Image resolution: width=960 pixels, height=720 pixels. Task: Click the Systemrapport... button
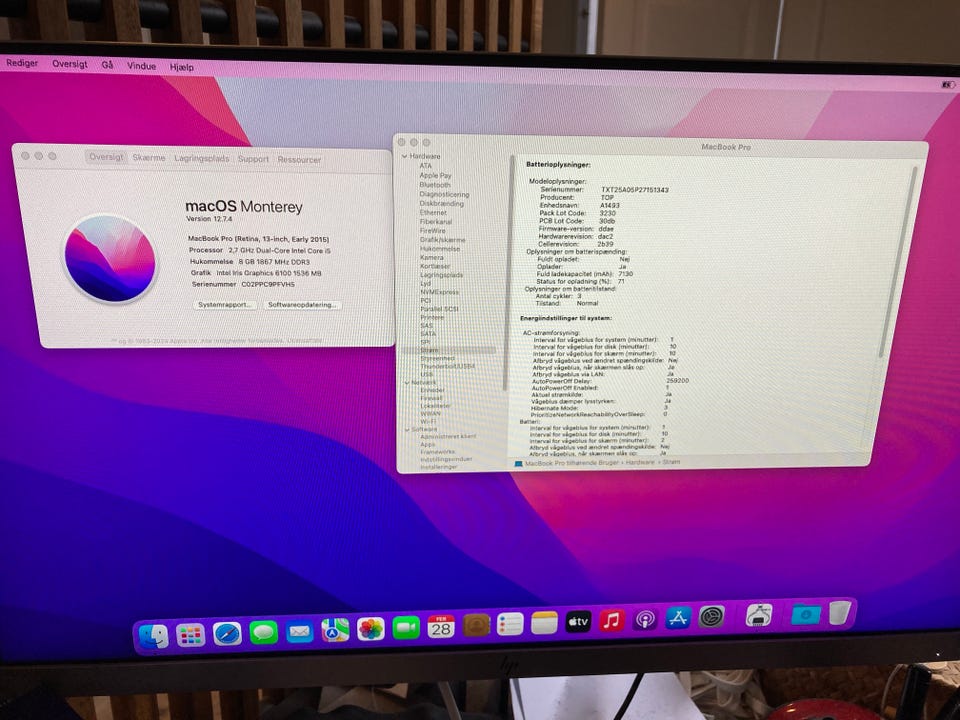pos(224,304)
